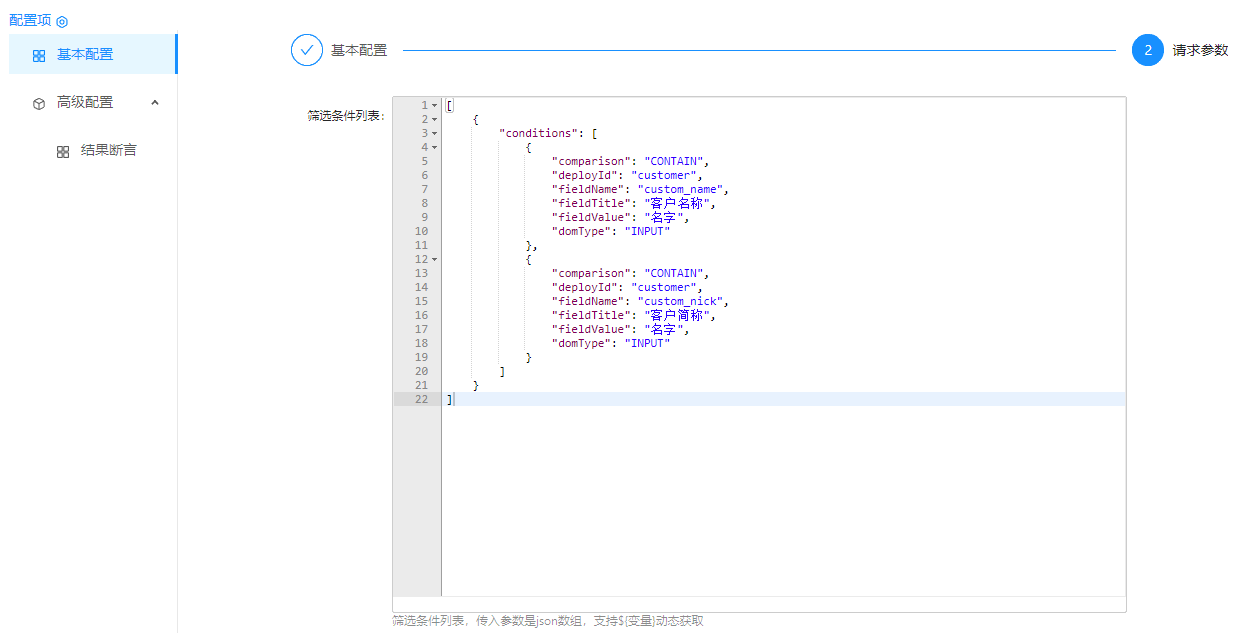Image resolution: width=1239 pixels, height=633 pixels.
Task: Click the 请求参数 step label
Action: click(x=1200, y=50)
